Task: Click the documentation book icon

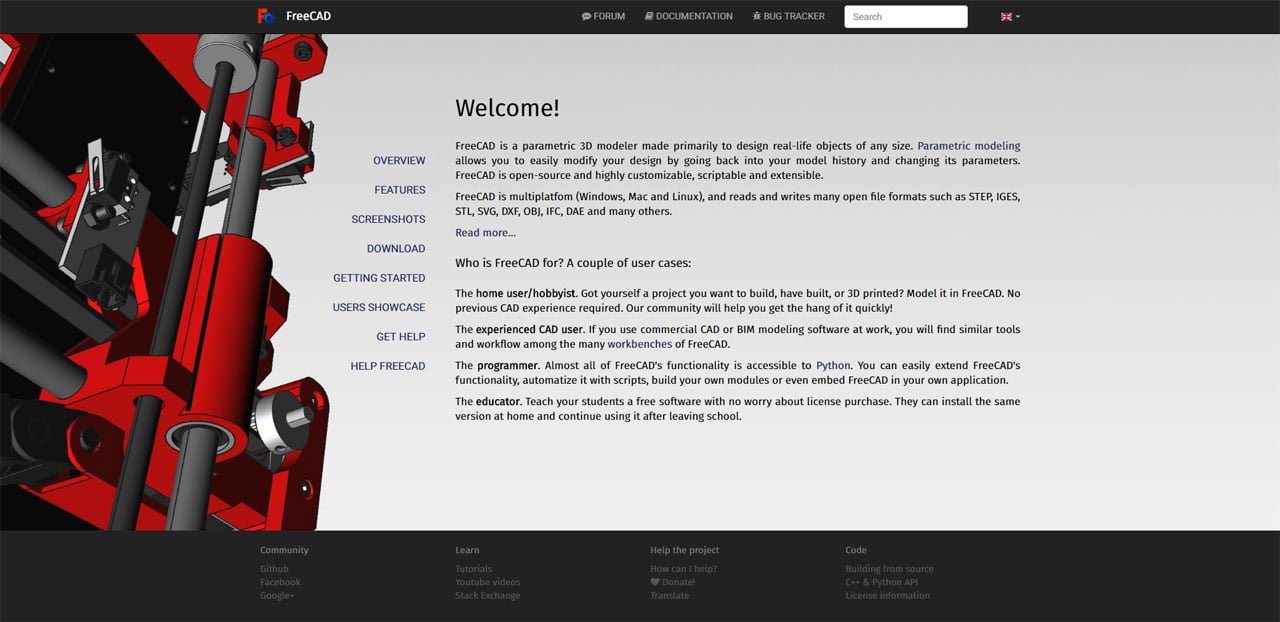Action: (649, 17)
